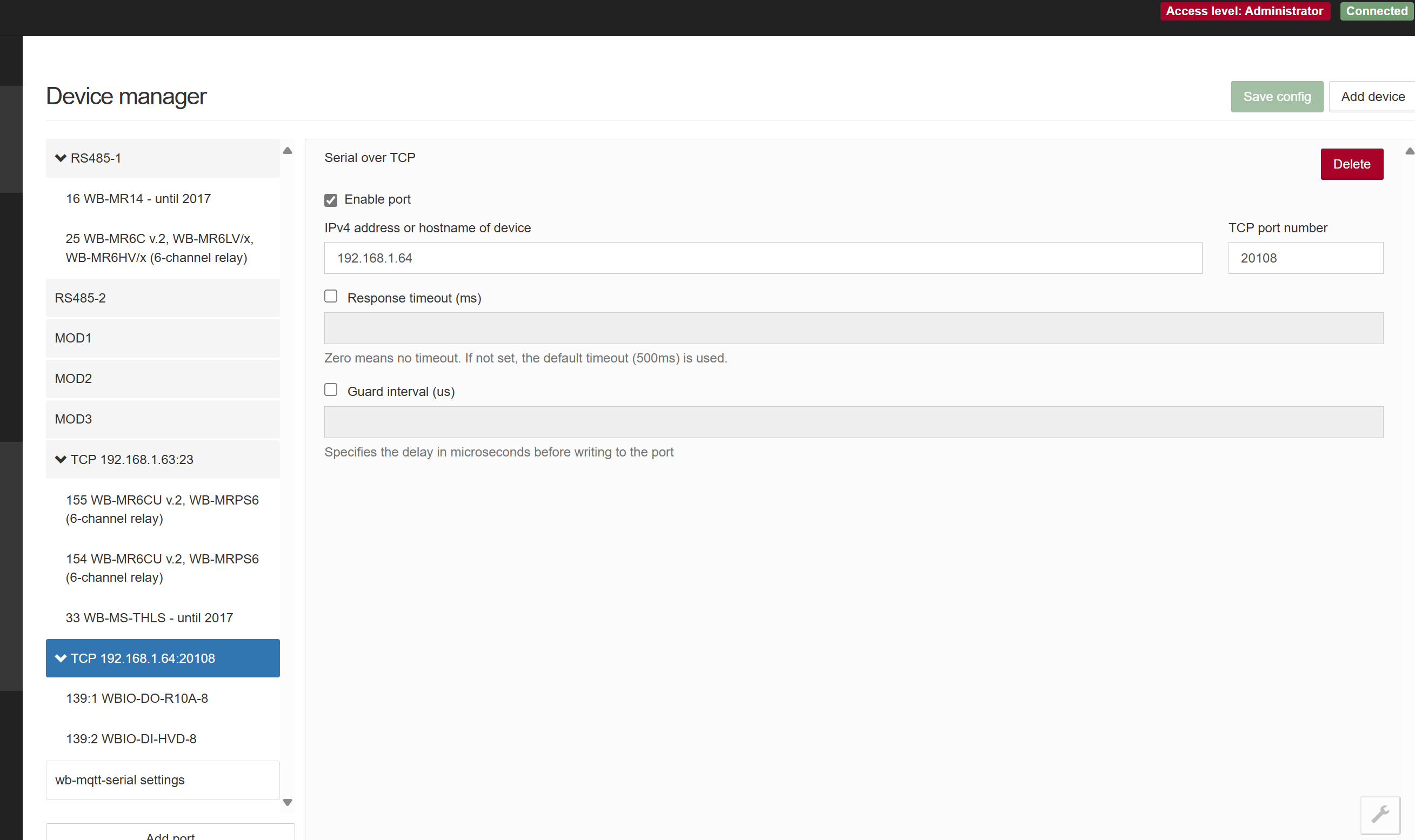Select 33 WB-MS-THLS until 2017 device
Image resolution: width=1415 pixels, height=840 pixels.
coord(150,617)
